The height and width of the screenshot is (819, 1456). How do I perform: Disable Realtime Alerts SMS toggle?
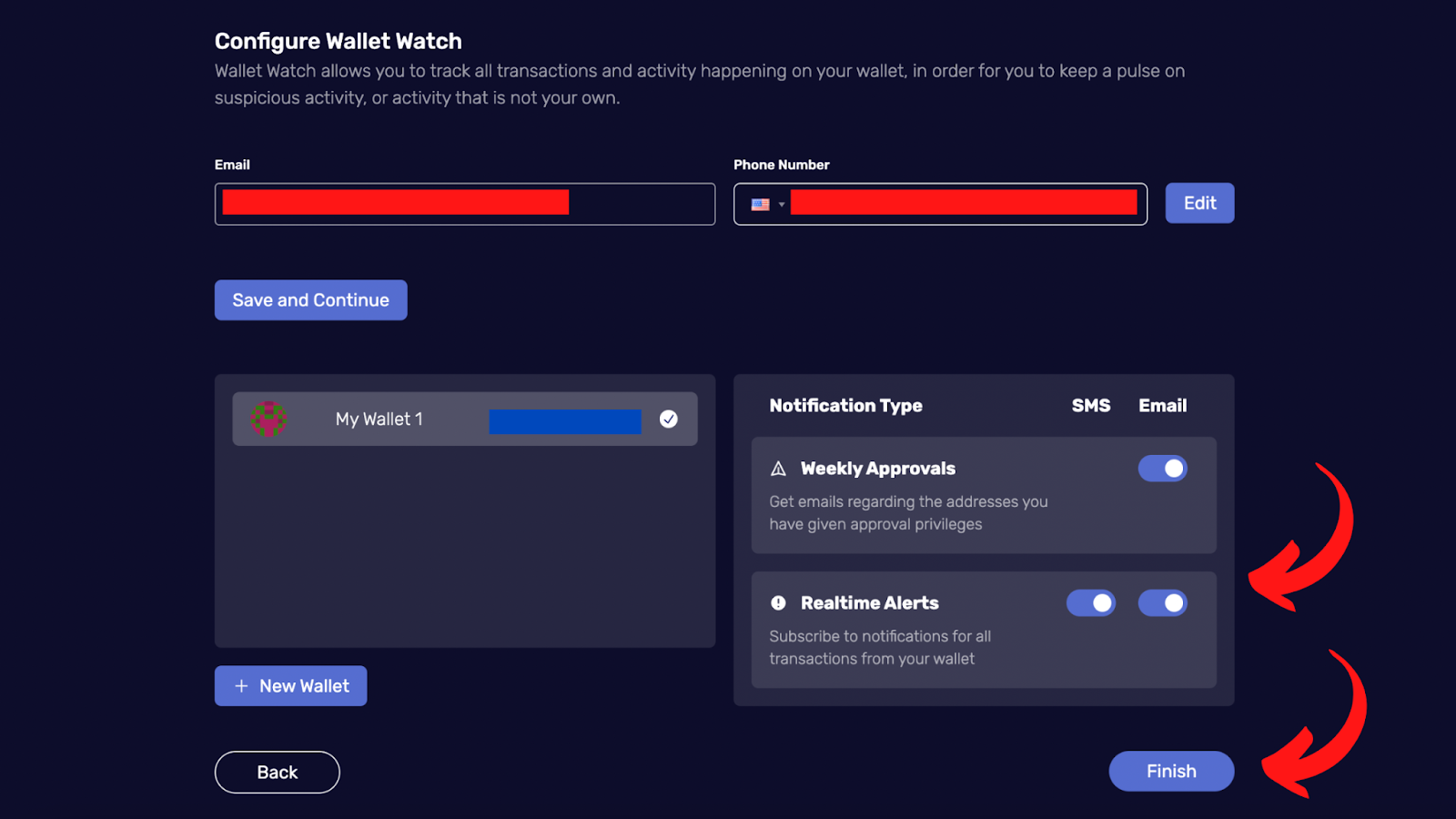[x=1090, y=602]
